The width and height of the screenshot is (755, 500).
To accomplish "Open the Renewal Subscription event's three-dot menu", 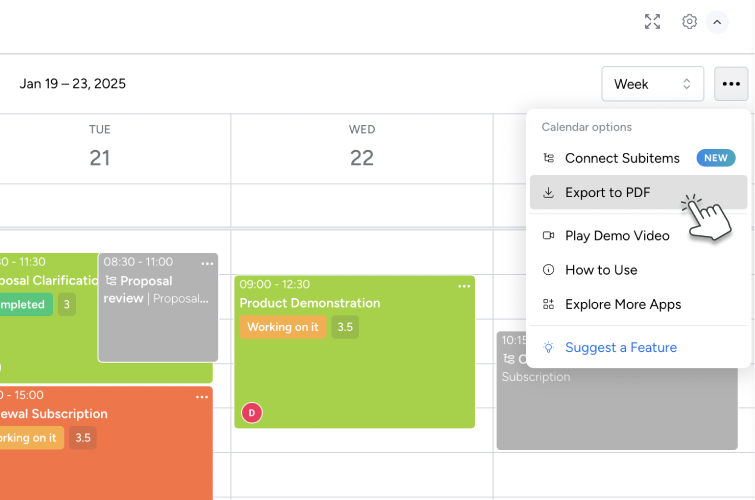I will point(202,397).
